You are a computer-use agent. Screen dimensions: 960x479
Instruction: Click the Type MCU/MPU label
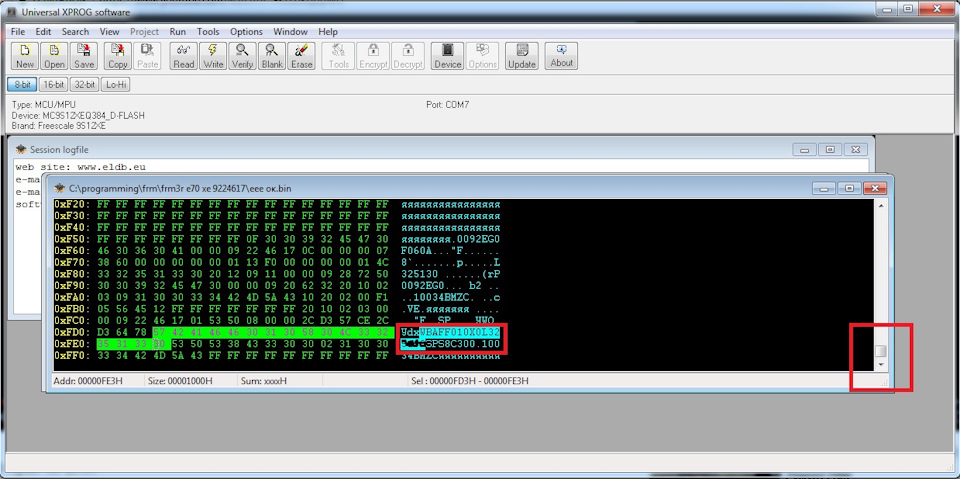(x=43, y=105)
